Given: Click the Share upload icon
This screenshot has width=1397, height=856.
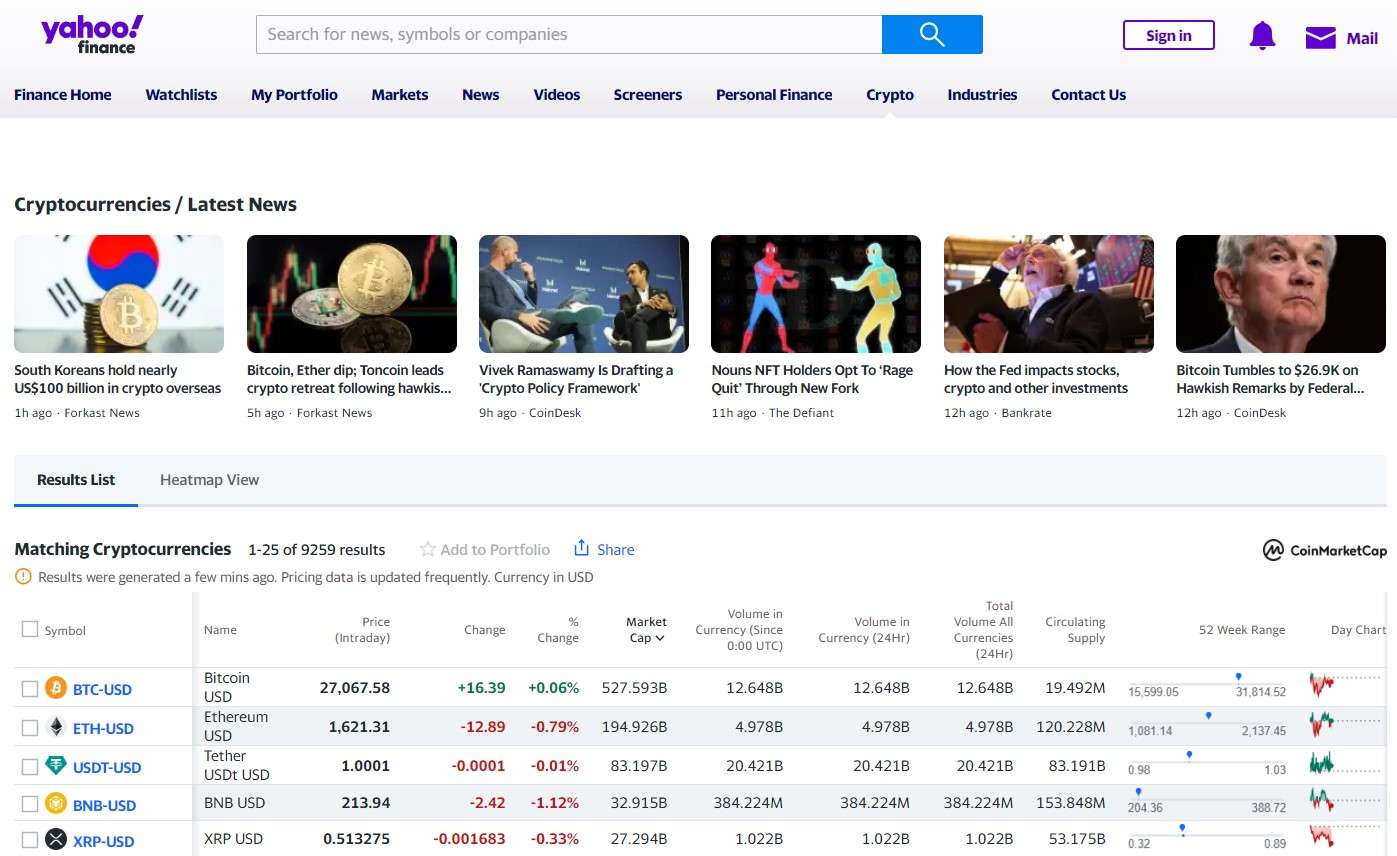Looking at the screenshot, I should point(581,548).
